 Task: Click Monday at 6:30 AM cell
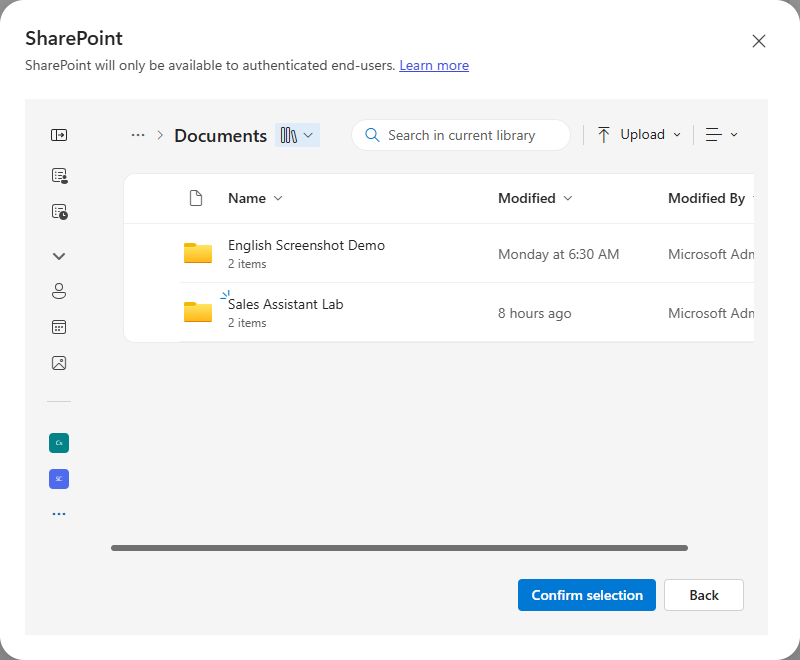(x=558, y=254)
